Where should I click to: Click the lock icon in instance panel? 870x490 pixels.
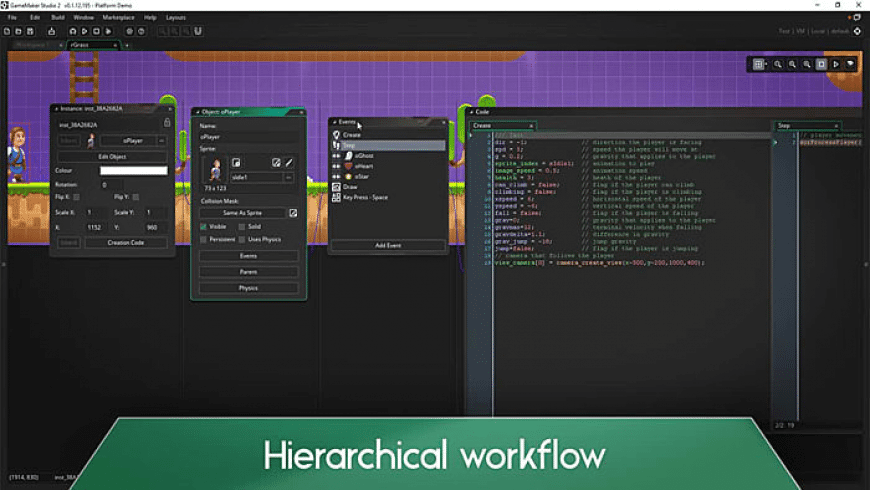167,123
